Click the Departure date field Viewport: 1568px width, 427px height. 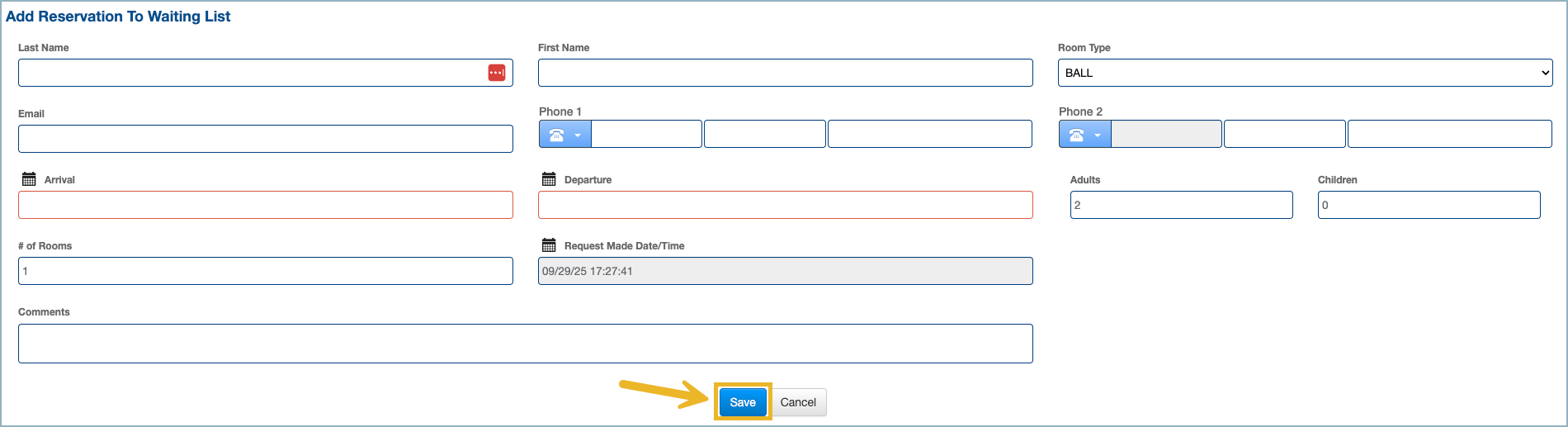point(784,205)
